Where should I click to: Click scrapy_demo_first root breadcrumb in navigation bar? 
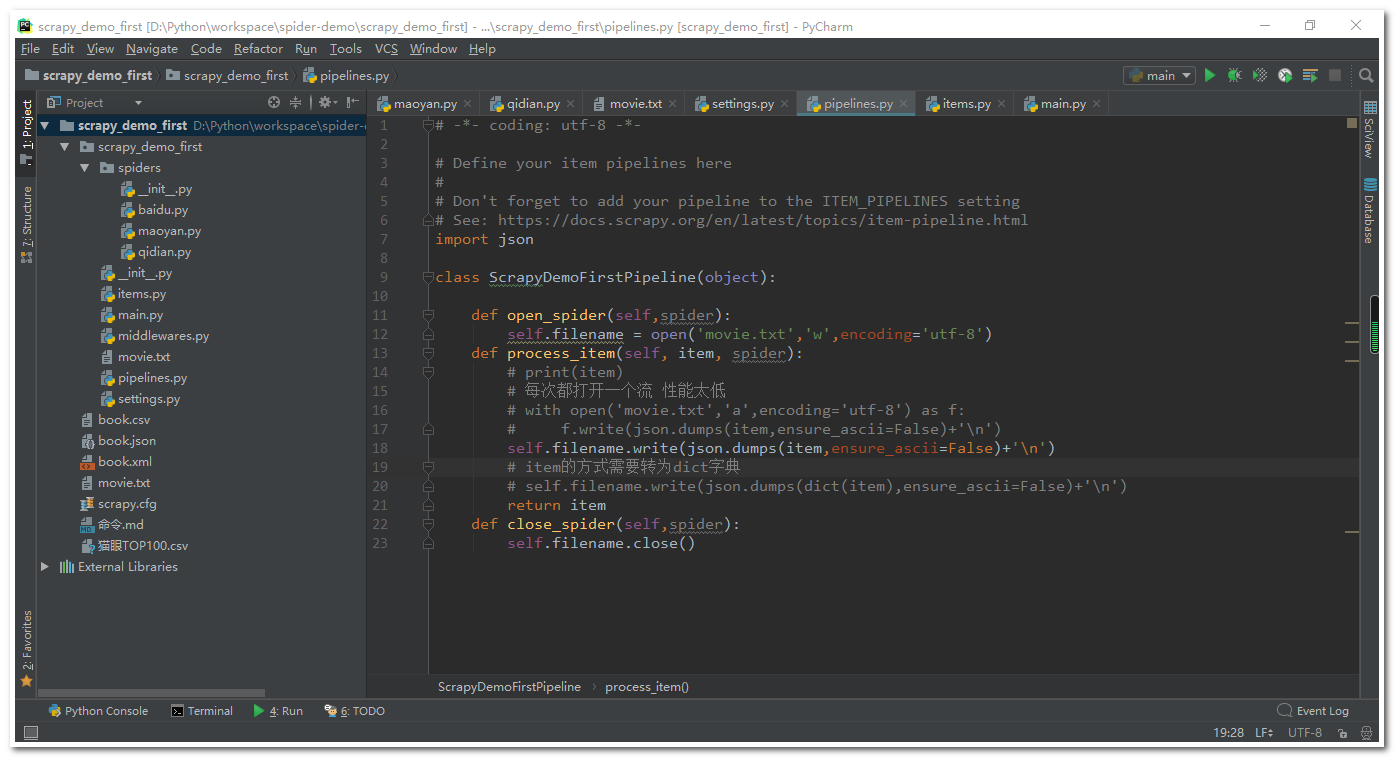(x=88, y=75)
